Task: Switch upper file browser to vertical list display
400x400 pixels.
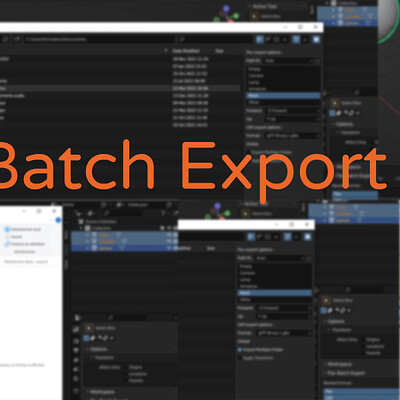Action: 260,39
